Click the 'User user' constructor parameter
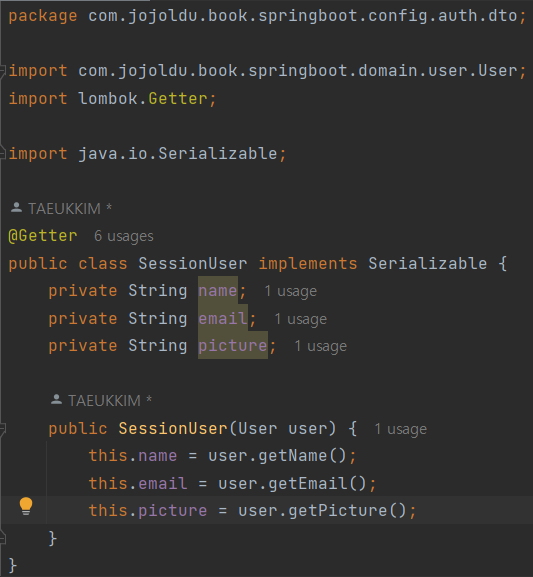This screenshot has height=577, width=533. (282, 429)
